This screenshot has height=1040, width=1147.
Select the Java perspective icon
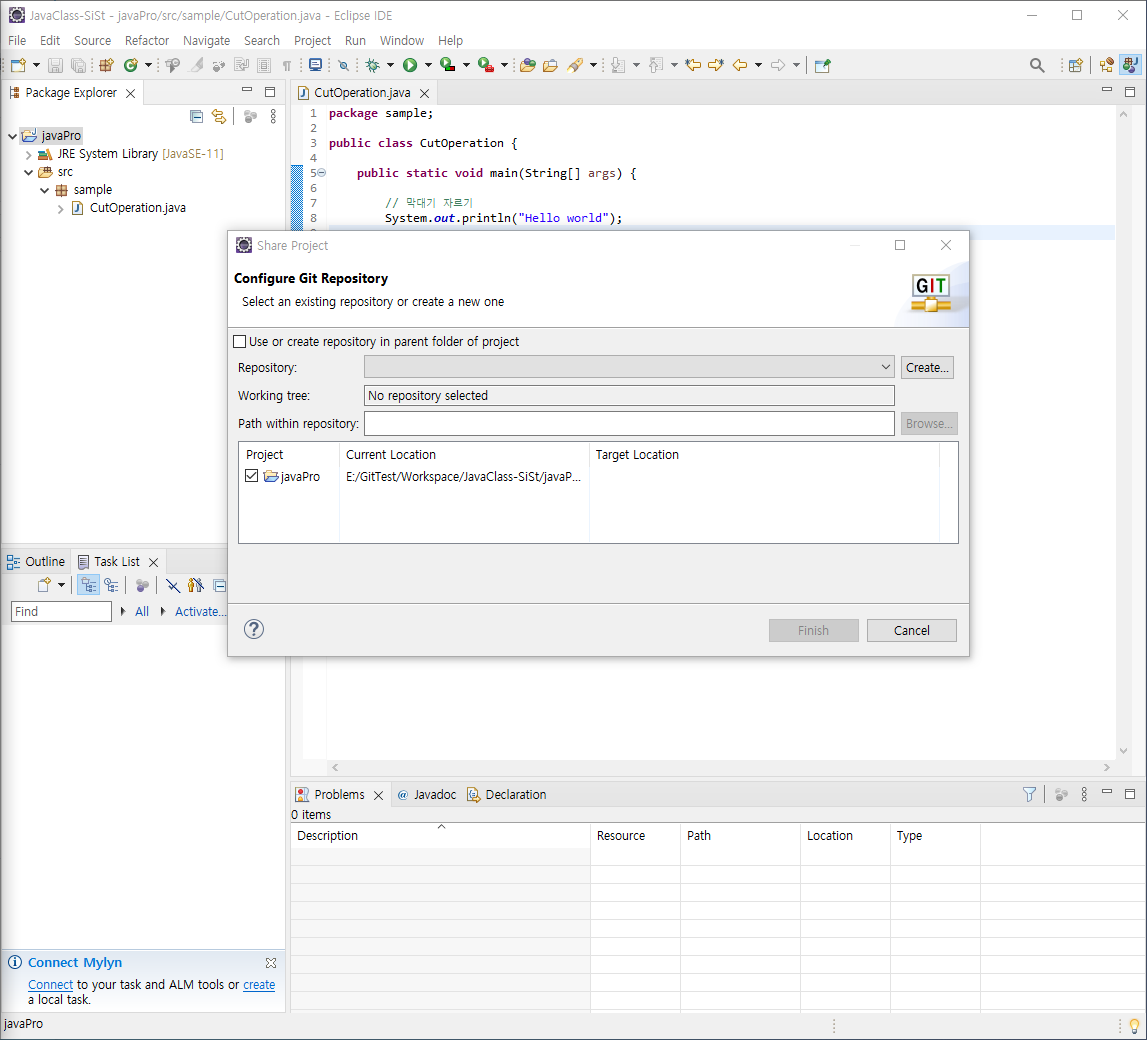click(x=1131, y=65)
